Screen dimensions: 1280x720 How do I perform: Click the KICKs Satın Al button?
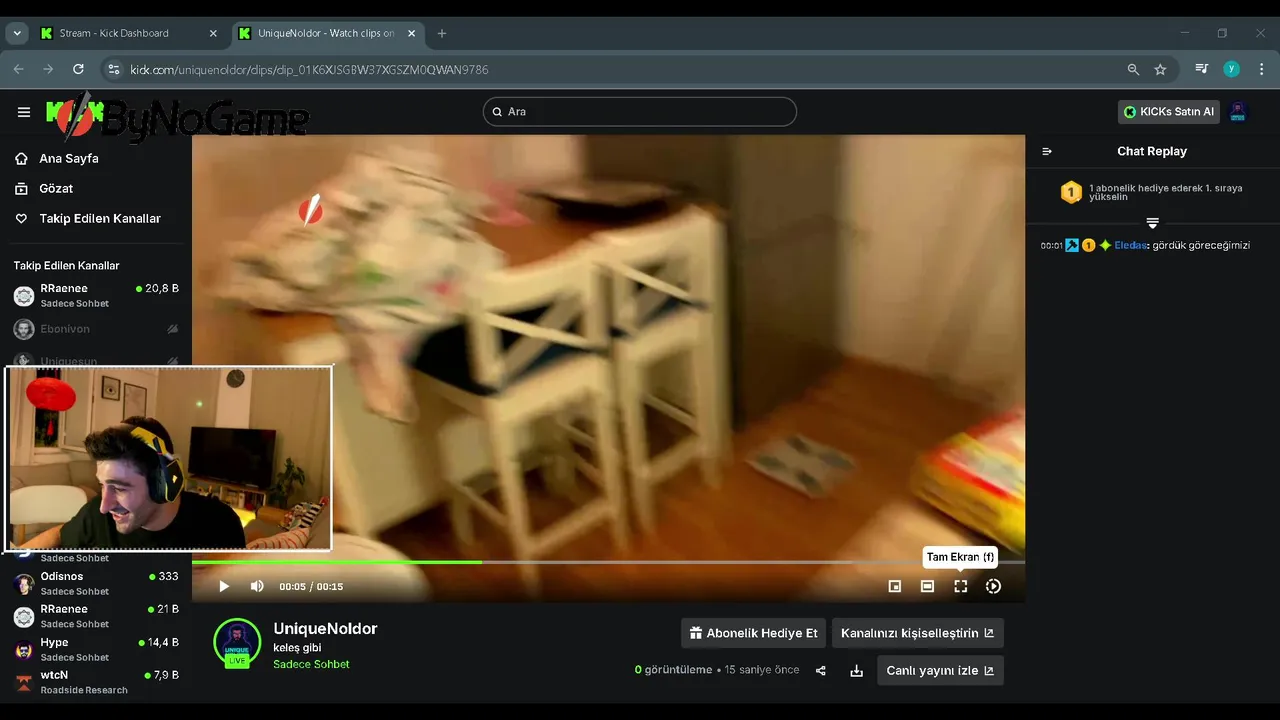[1169, 112]
